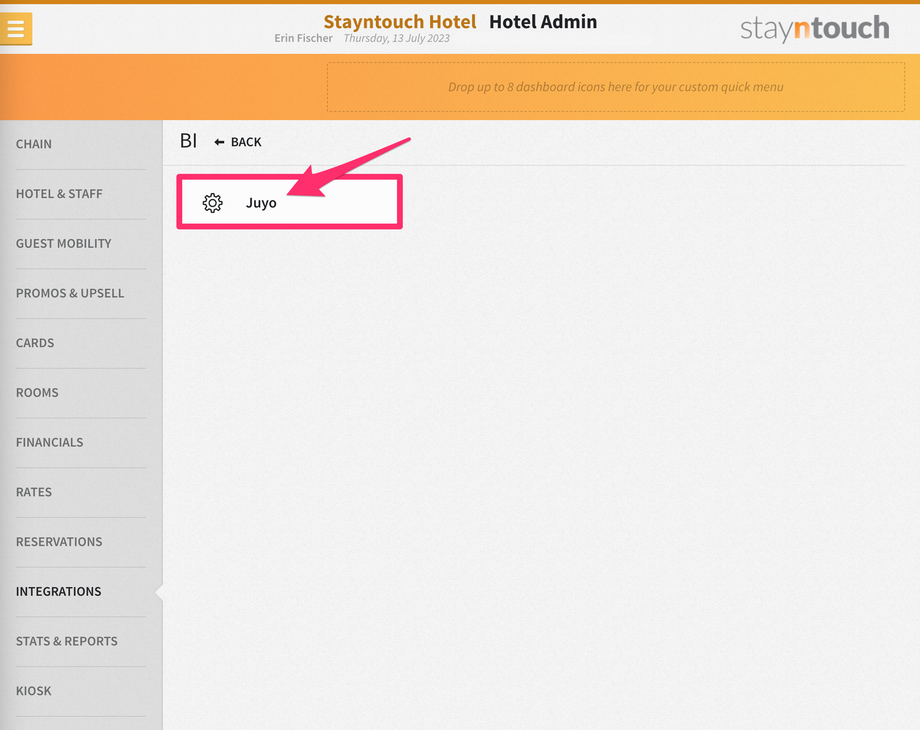The height and width of the screenshot is (730, 920).
Task: Select INTEGRATIONS in the sidebar
Action: 58,592
